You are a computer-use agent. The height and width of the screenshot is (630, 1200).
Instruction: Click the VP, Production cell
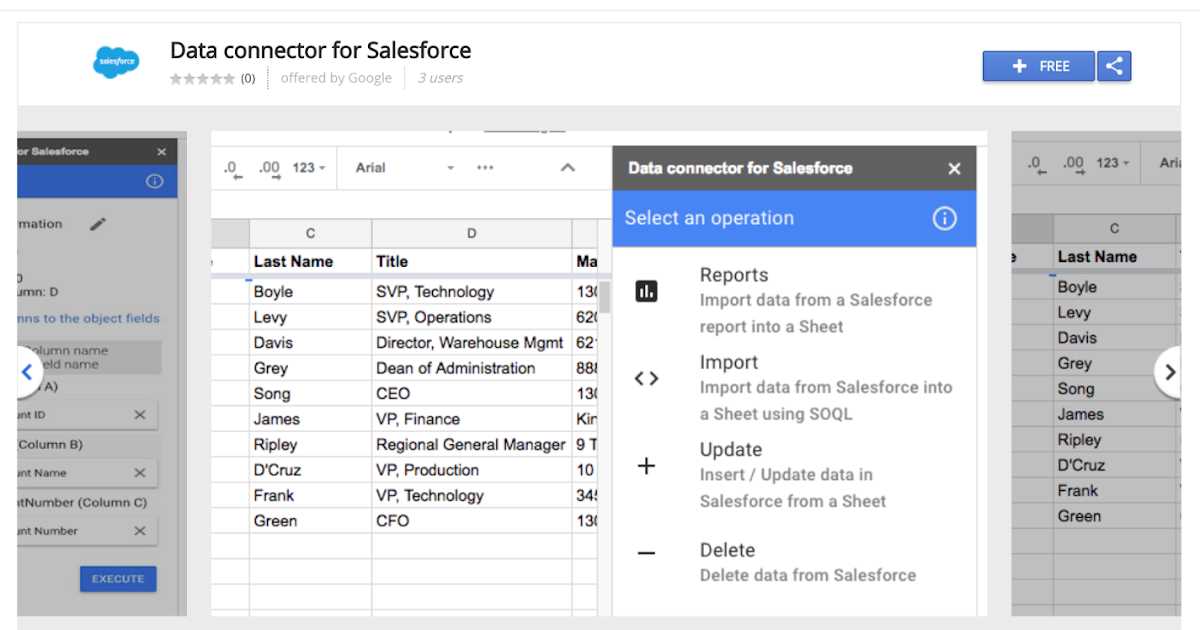pyautogui.click(x=471, y=470)
